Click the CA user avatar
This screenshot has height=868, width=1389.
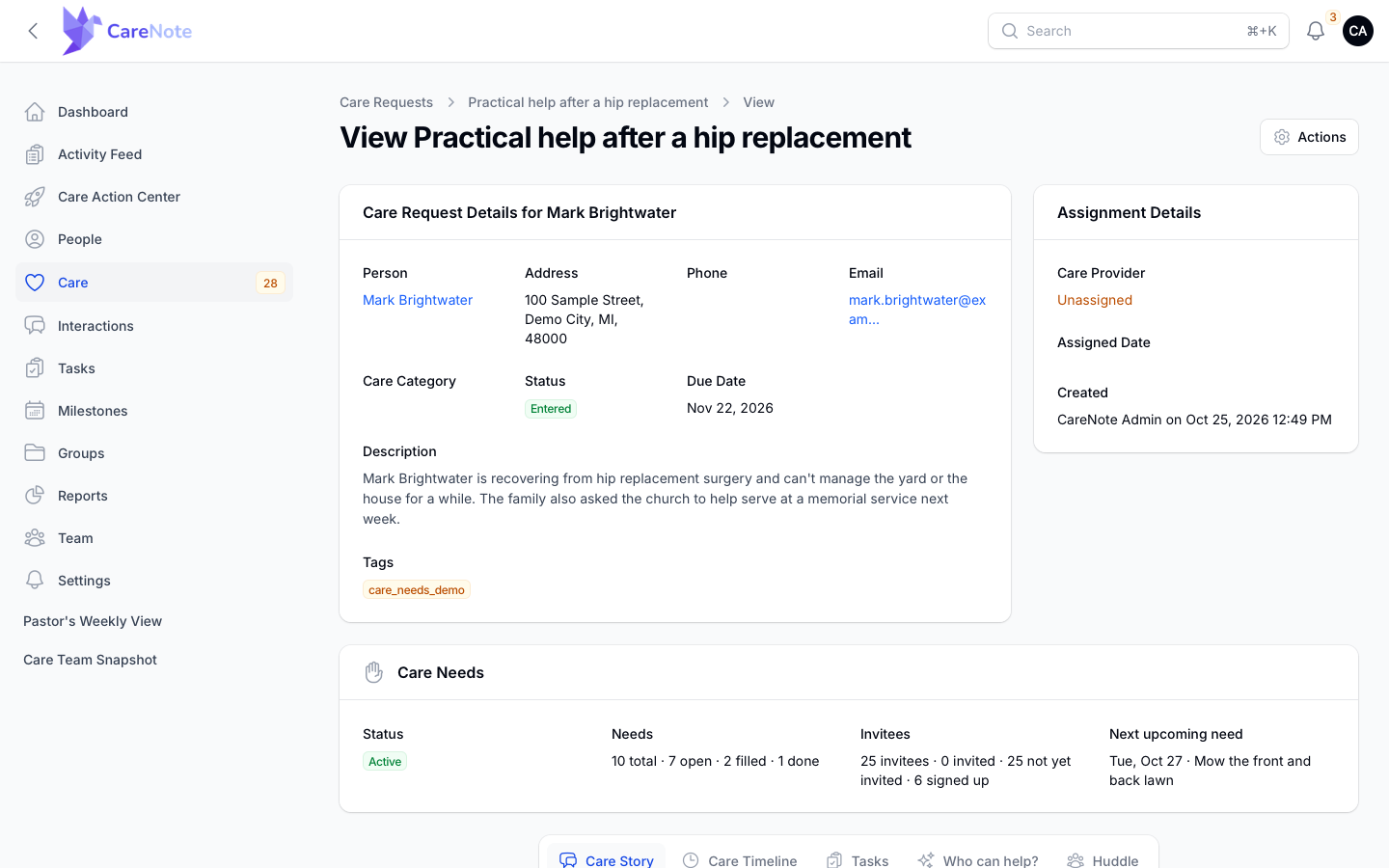click(x=1358, y=31)
